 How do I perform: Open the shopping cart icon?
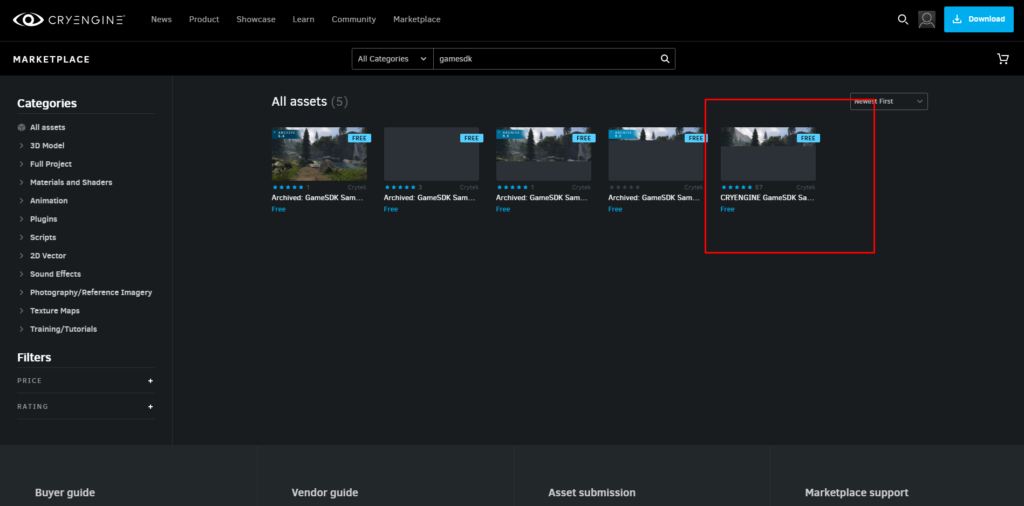1002,59
